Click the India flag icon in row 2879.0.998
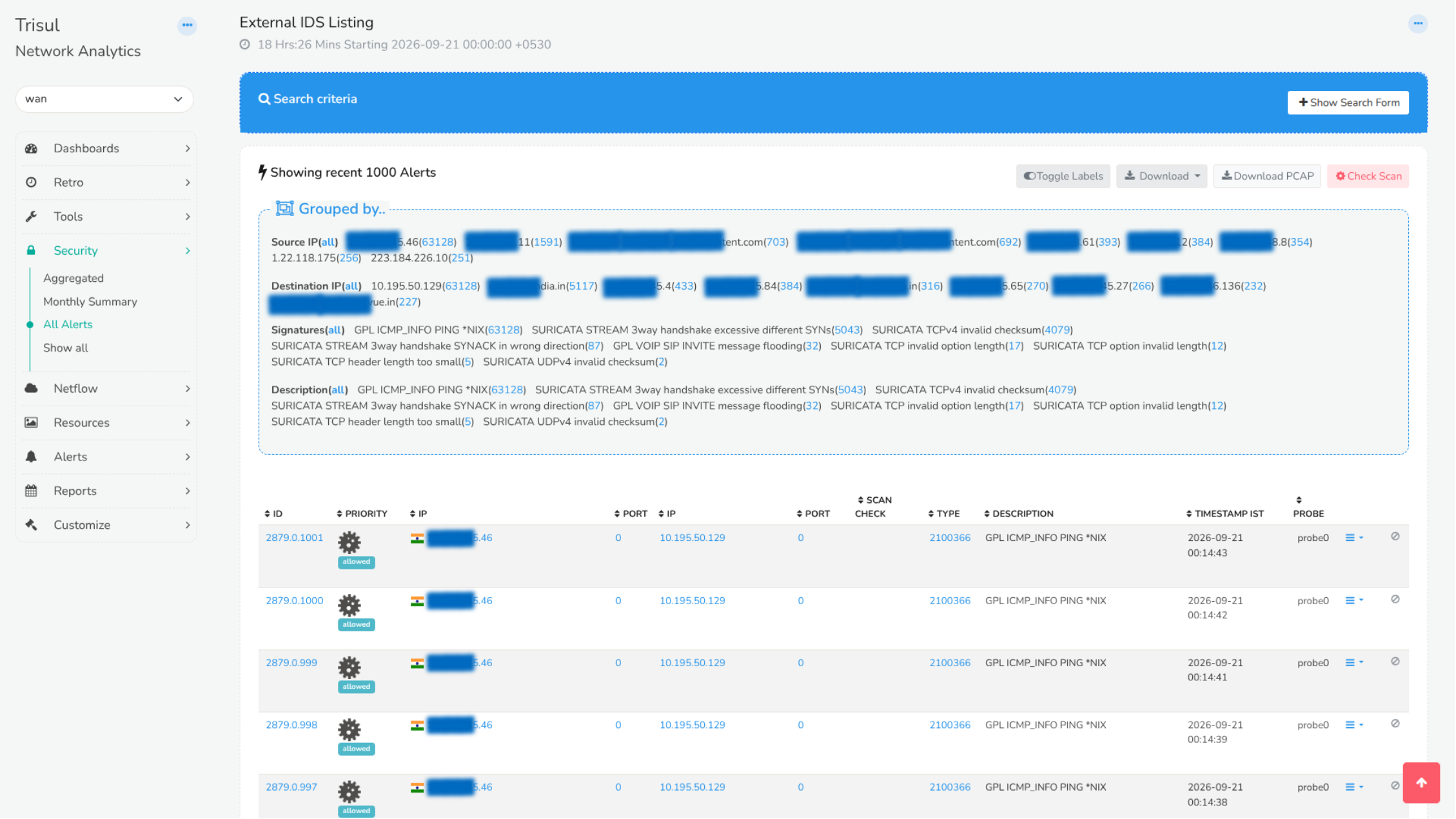Screen dimensions: 1456x819 coord(417,725)
